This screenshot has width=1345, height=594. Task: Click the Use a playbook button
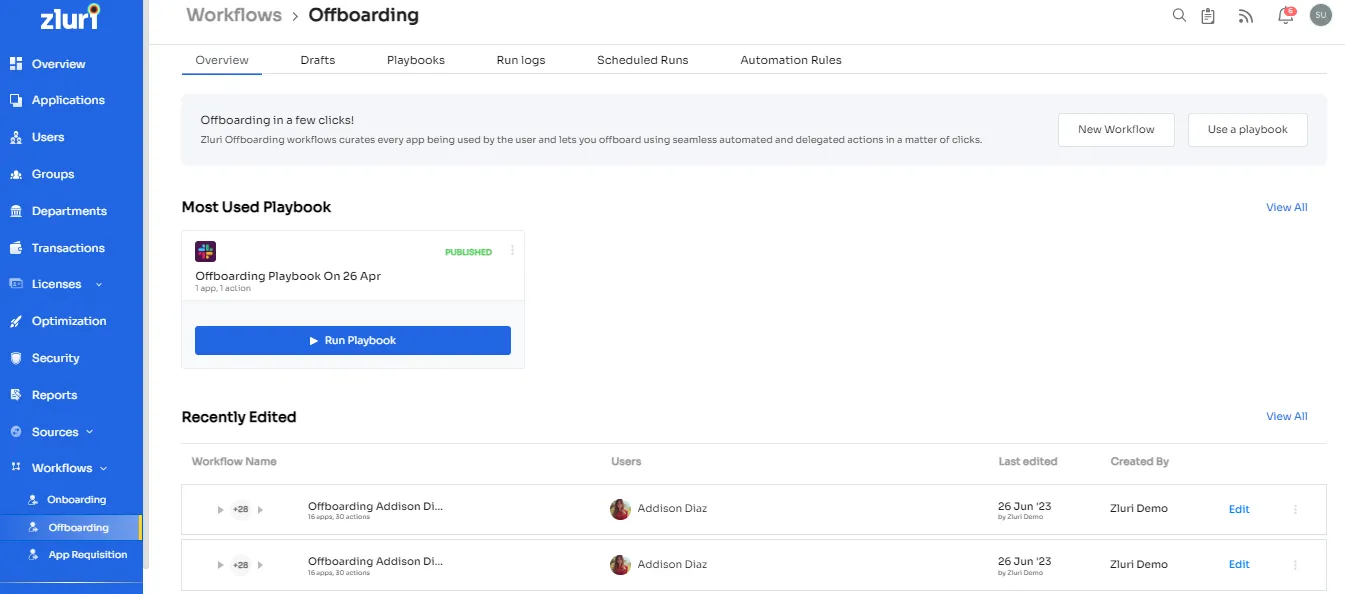(1248, 130)
